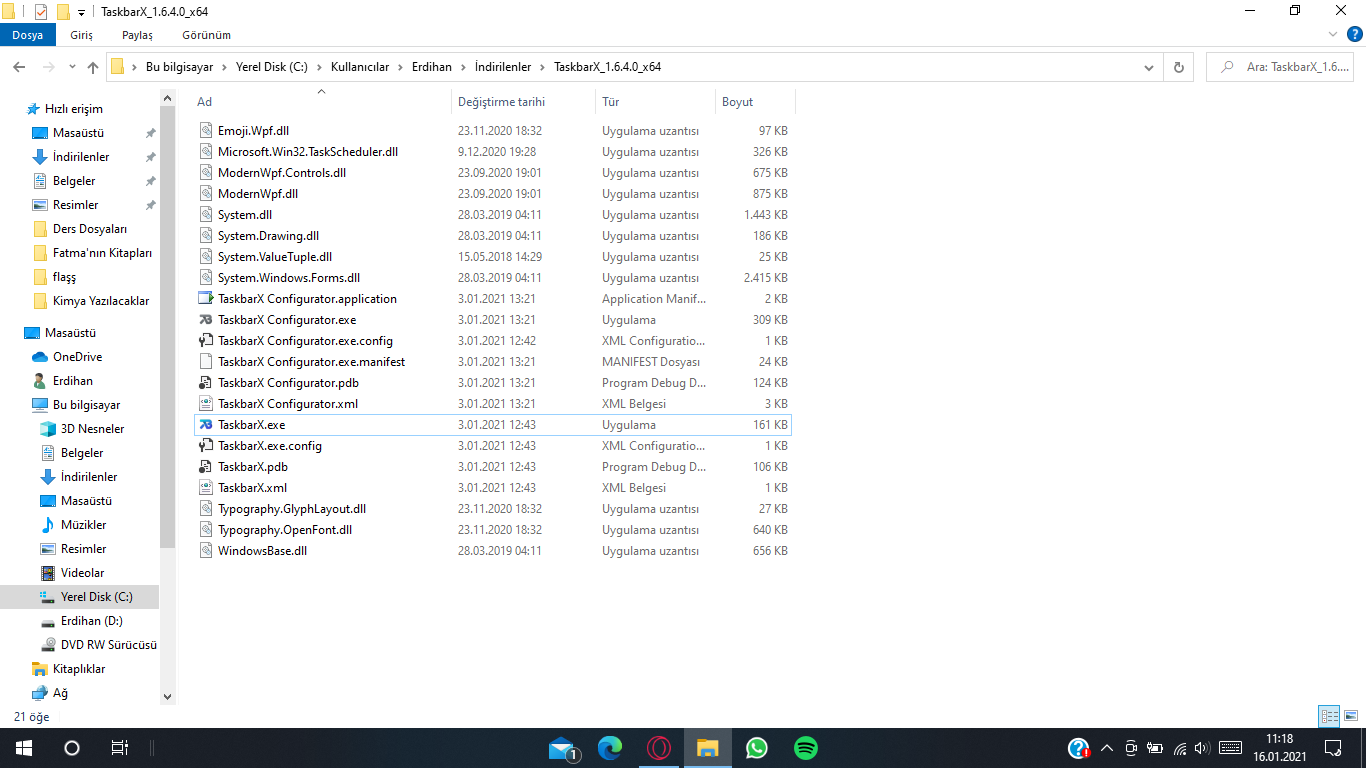Sort by the Boyut column header
Viewport: 1366px width, 768px height.
pos(755,102)
